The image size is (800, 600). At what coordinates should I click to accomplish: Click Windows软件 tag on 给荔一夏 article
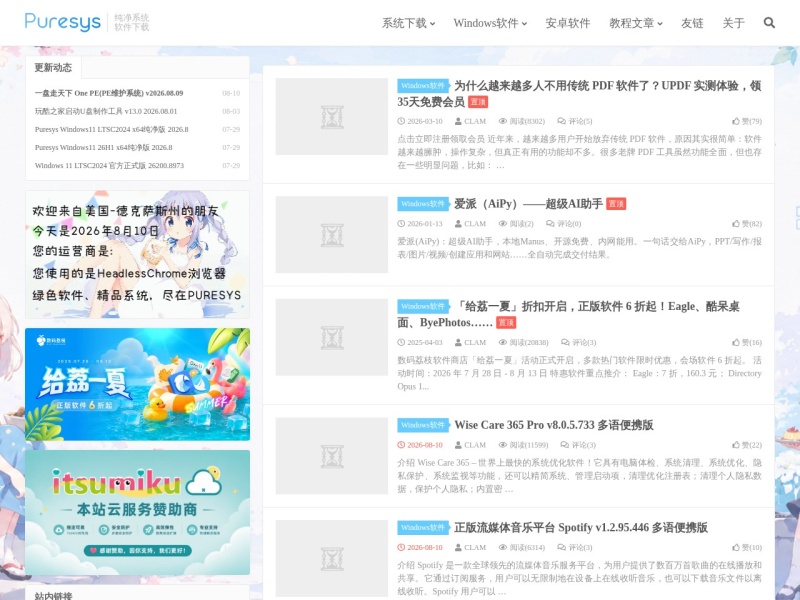tap(423, 307)
